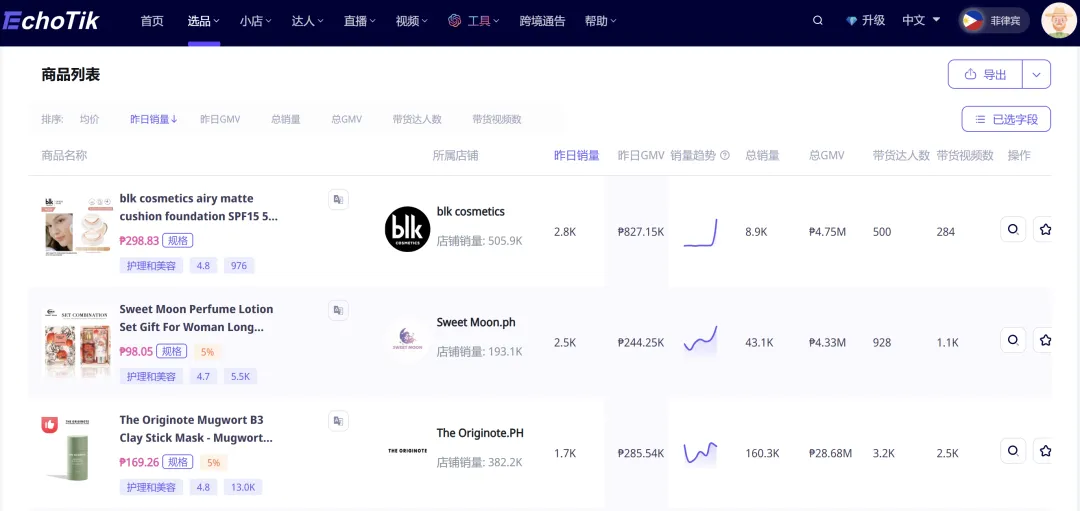Screen dimensions: 1080x511
Task: Open Originote clay stick thumbnail
Action: coord(78,448)
